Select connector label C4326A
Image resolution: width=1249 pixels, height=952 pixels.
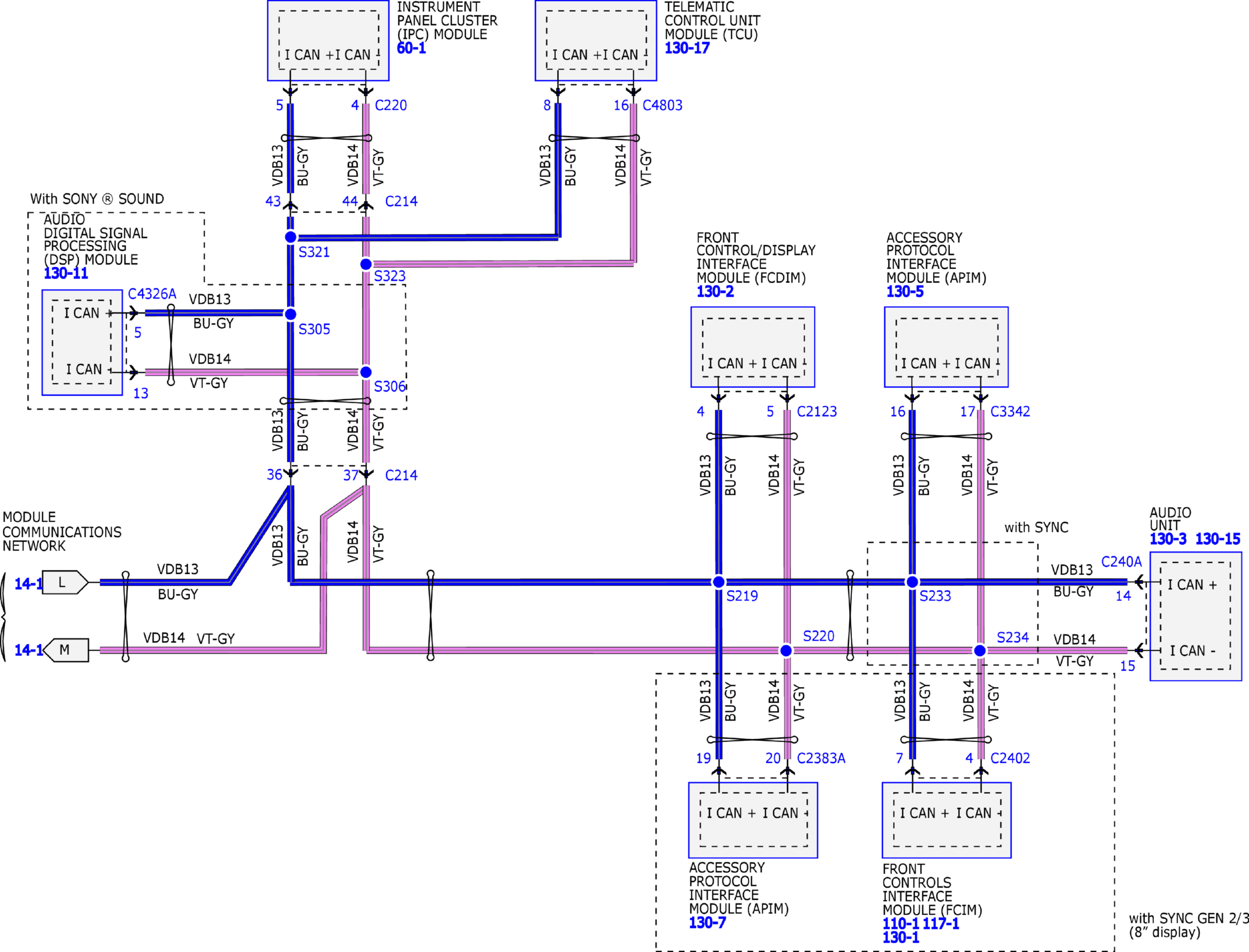pos(152,294)
